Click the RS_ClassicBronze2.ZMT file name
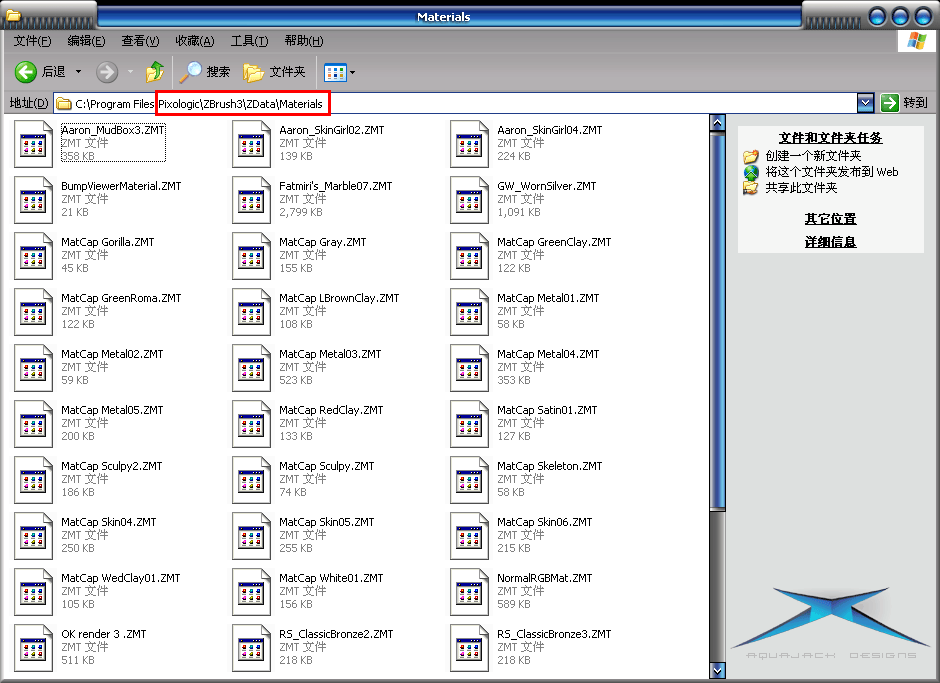Screen dimensions: 940x683 pyautogui.click(x=336, y=634)
